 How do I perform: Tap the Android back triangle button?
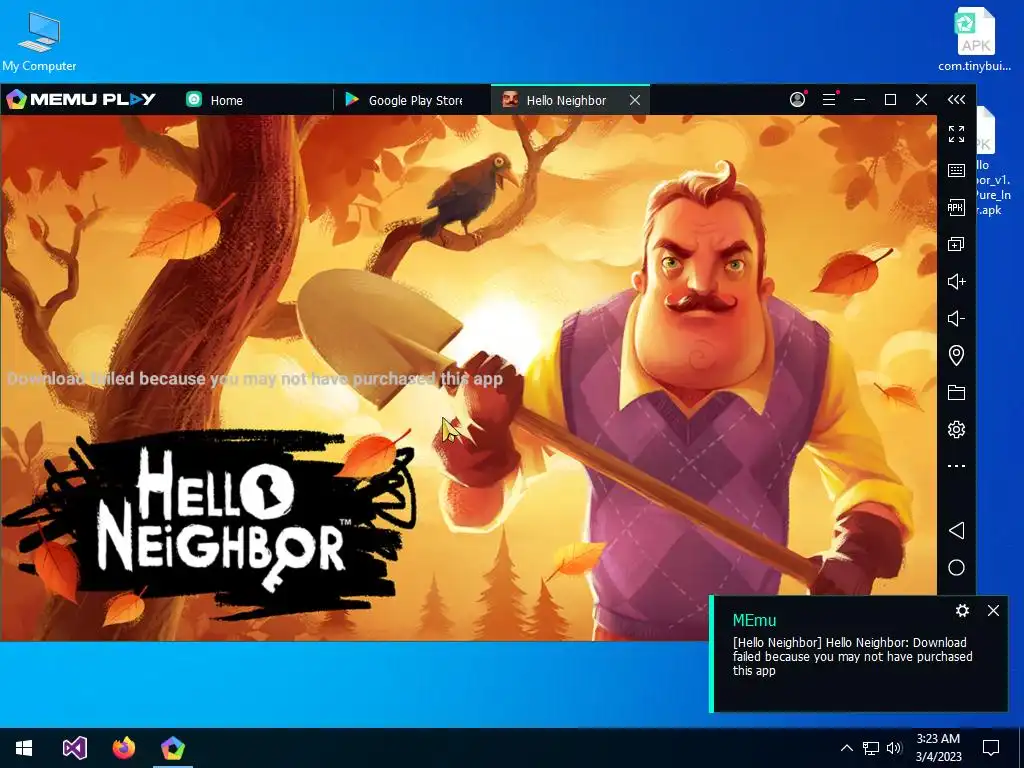(956, 530)
